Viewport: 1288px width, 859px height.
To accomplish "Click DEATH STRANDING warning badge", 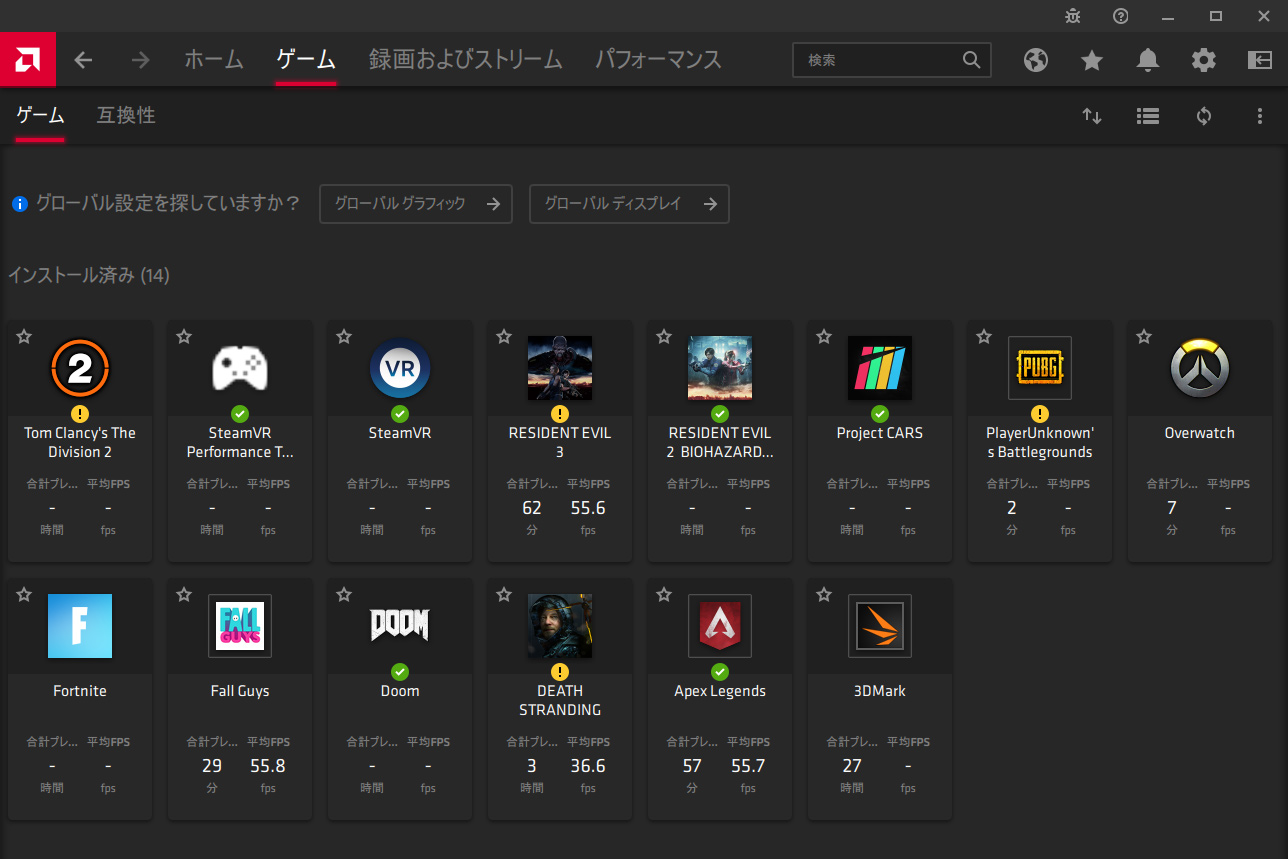I will click(560, 672).
